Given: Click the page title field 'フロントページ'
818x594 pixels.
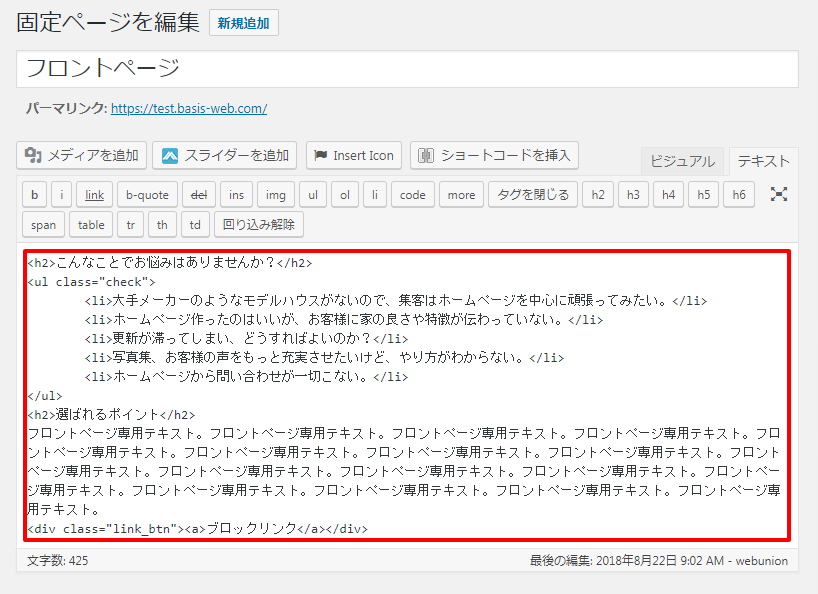Looking at the screenshot, I should (x=407, y=69).
